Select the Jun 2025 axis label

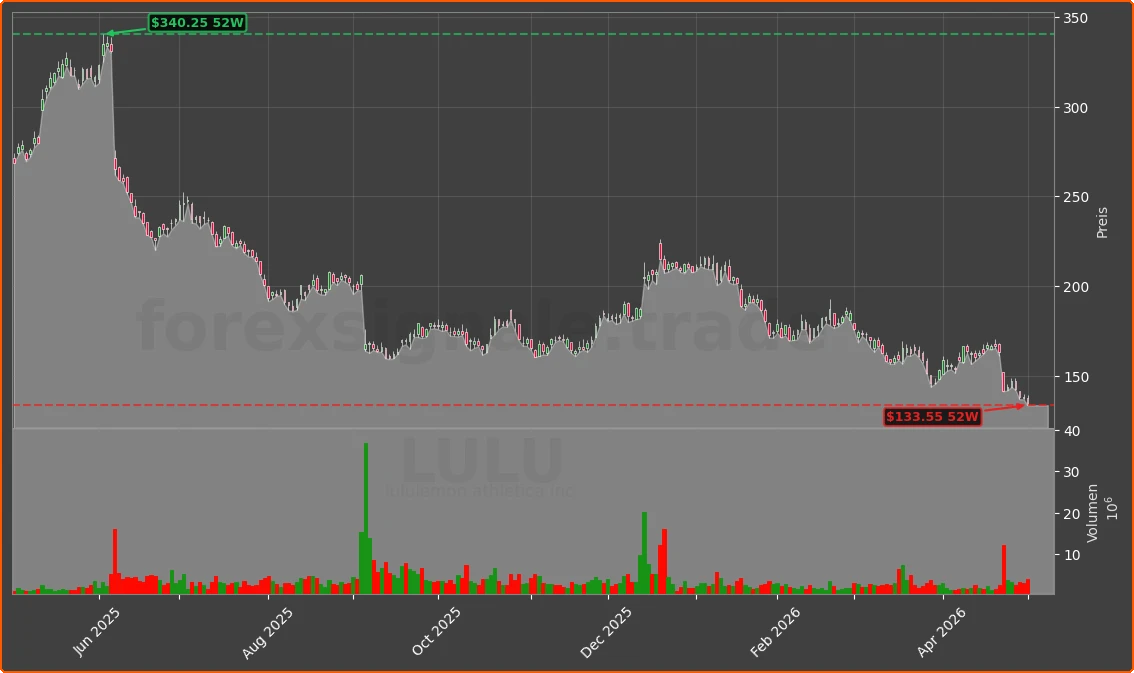point(95,632)
